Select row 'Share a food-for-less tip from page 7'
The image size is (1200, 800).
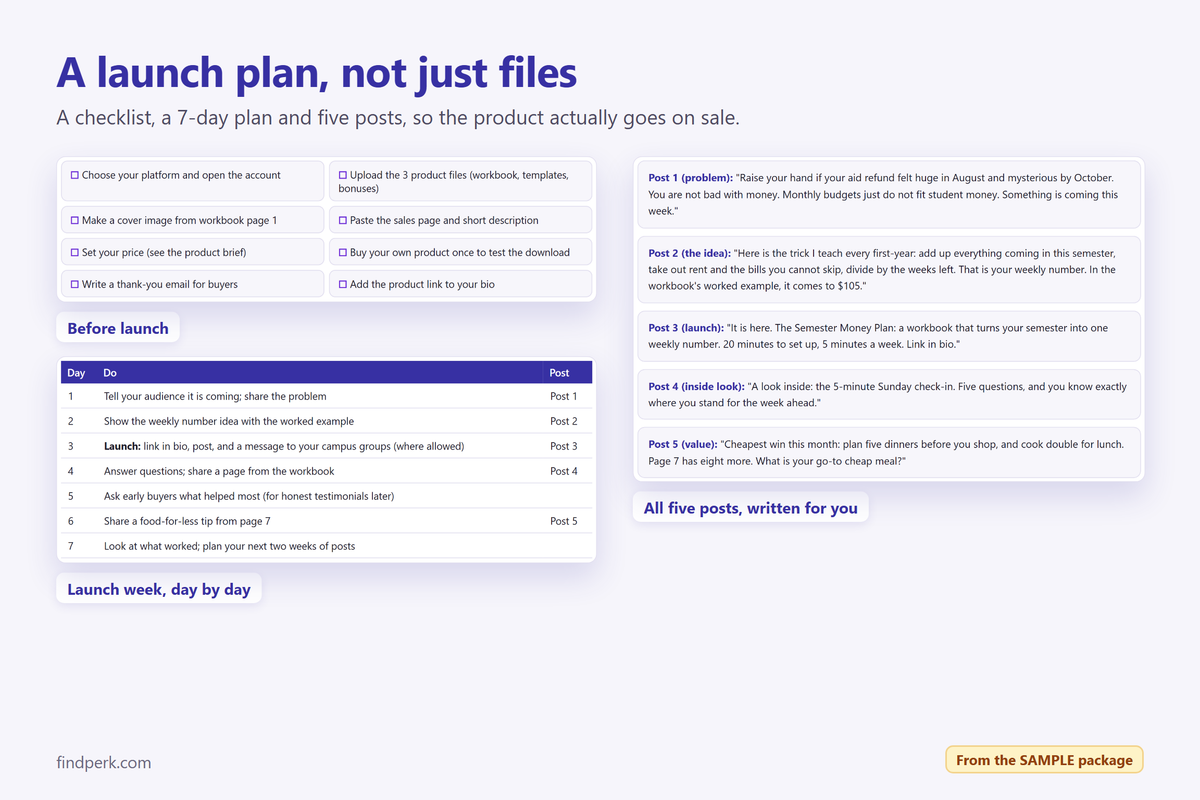click(x=326, y=521)
